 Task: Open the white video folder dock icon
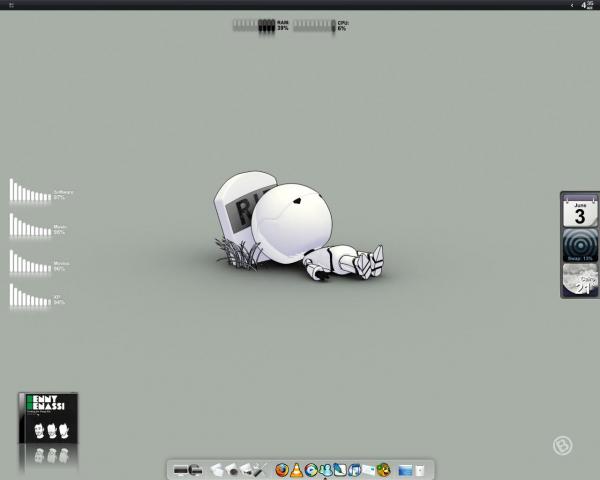point(246,470)
